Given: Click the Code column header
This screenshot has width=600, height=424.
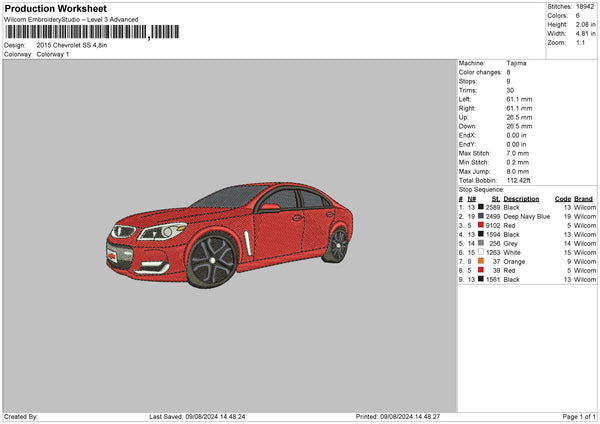Looking at the screenshot, I should pos(563,198).
